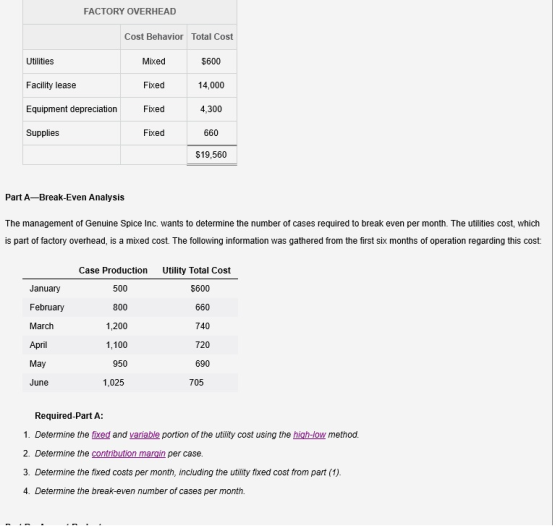
Task: Select the Equipment depreciation 4,300 cell
Action: pos(211,109)
